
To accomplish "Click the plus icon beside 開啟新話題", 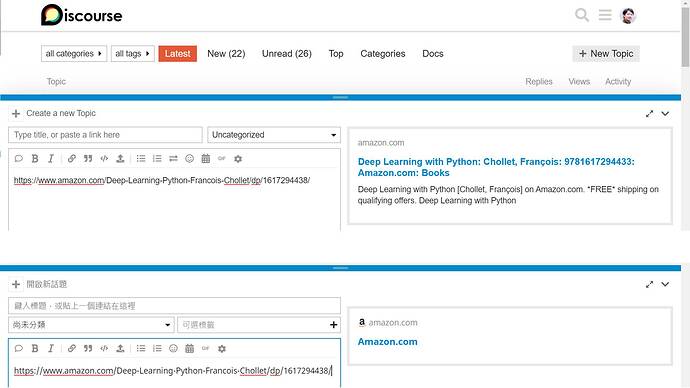I will coord(16,284).
